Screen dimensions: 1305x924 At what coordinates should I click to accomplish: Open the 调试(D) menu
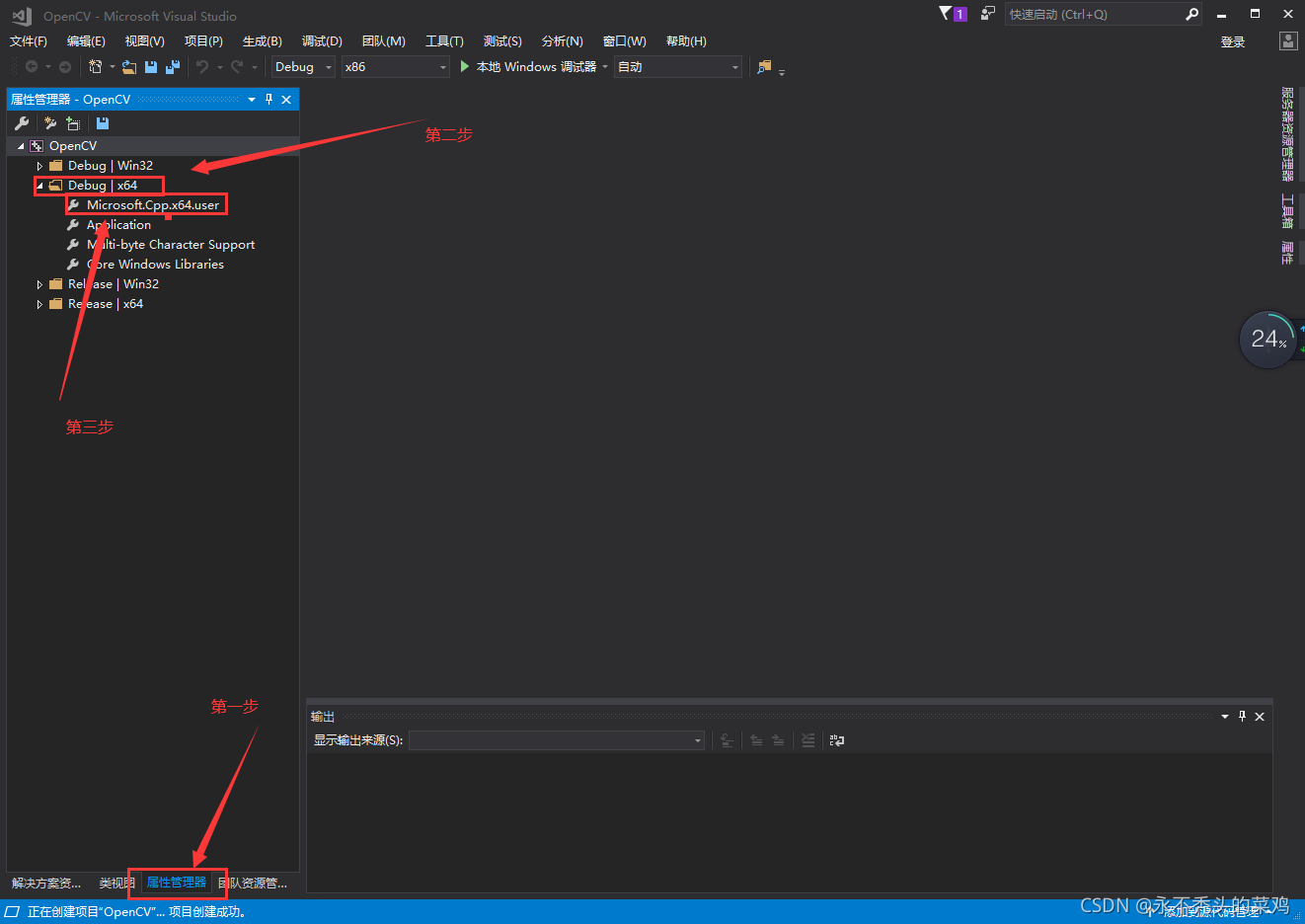(322, 41)
